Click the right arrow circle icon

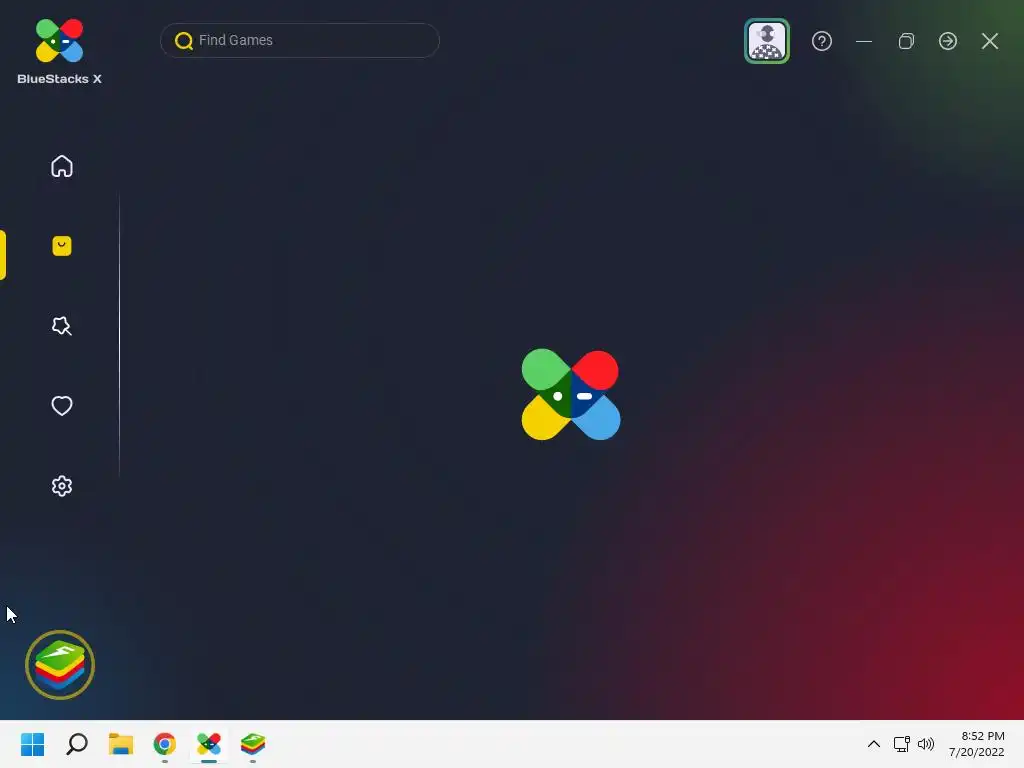[x=948, y=41]
